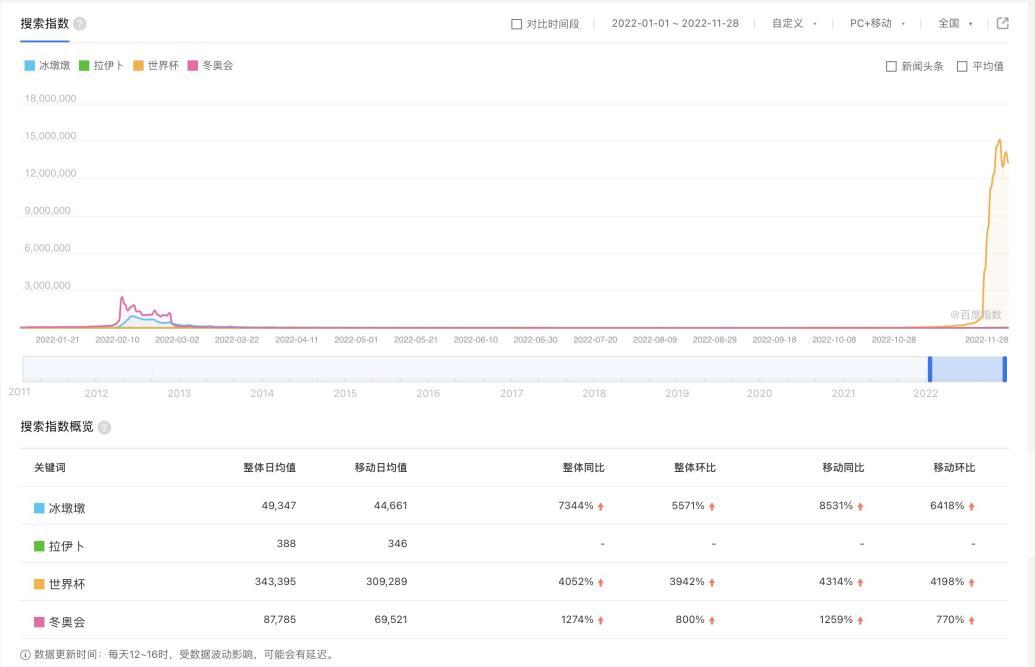Click the highlighted 2022 range in timeline bar
Viewport: 1035px width, 667px height.
coord(967,369)
